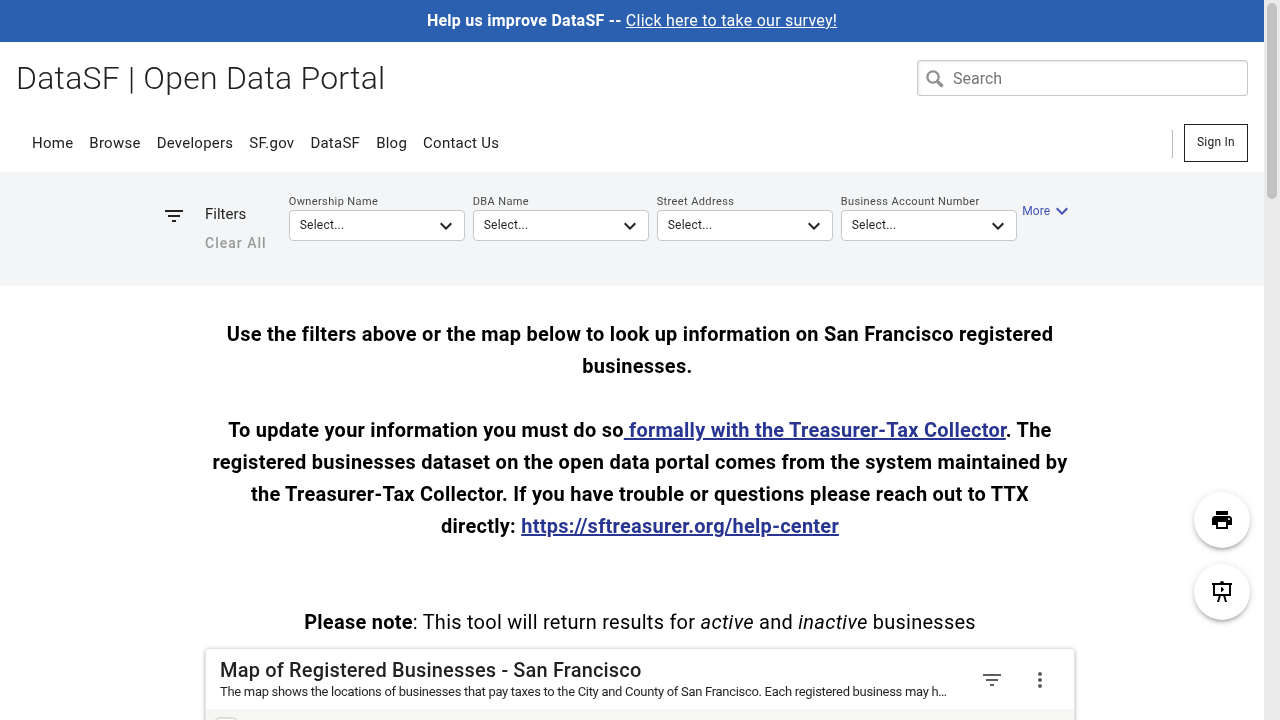Open map card three-dot menu
Image resolution: width=1280 pixels, height=720 pixels.
[x=1040, y=680]
